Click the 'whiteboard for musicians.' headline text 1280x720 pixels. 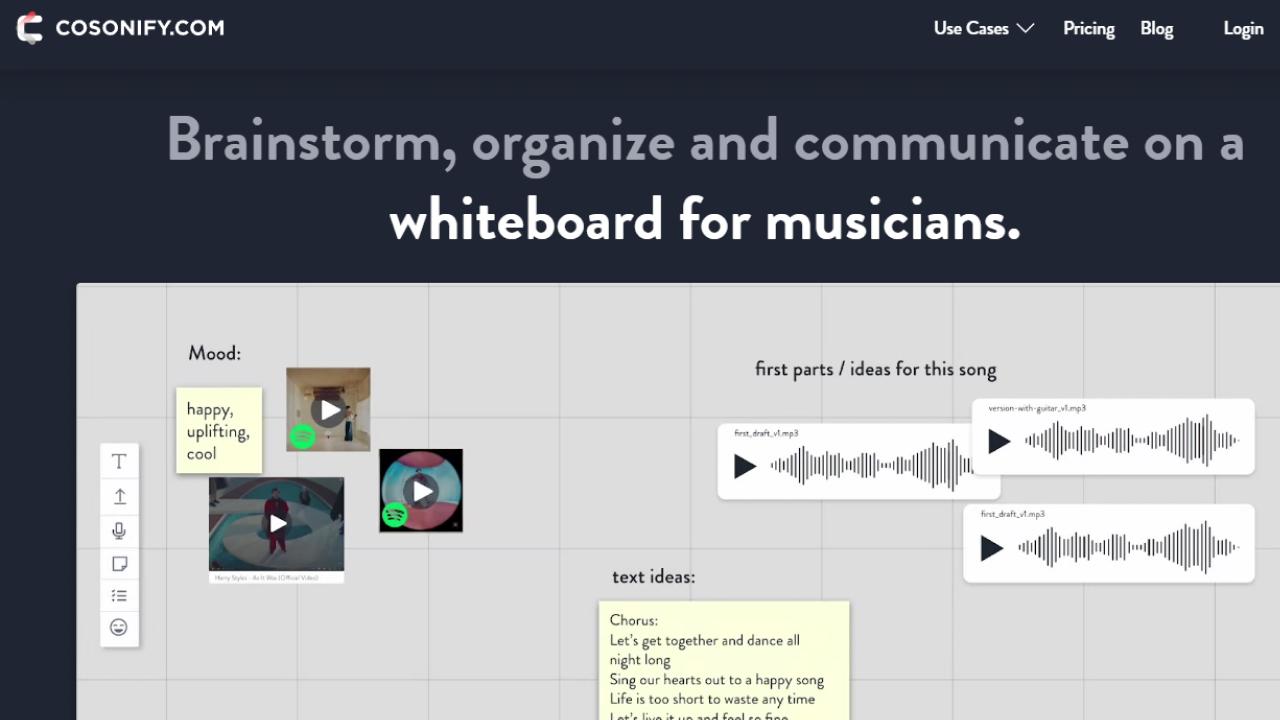click(x=705, y=219)
